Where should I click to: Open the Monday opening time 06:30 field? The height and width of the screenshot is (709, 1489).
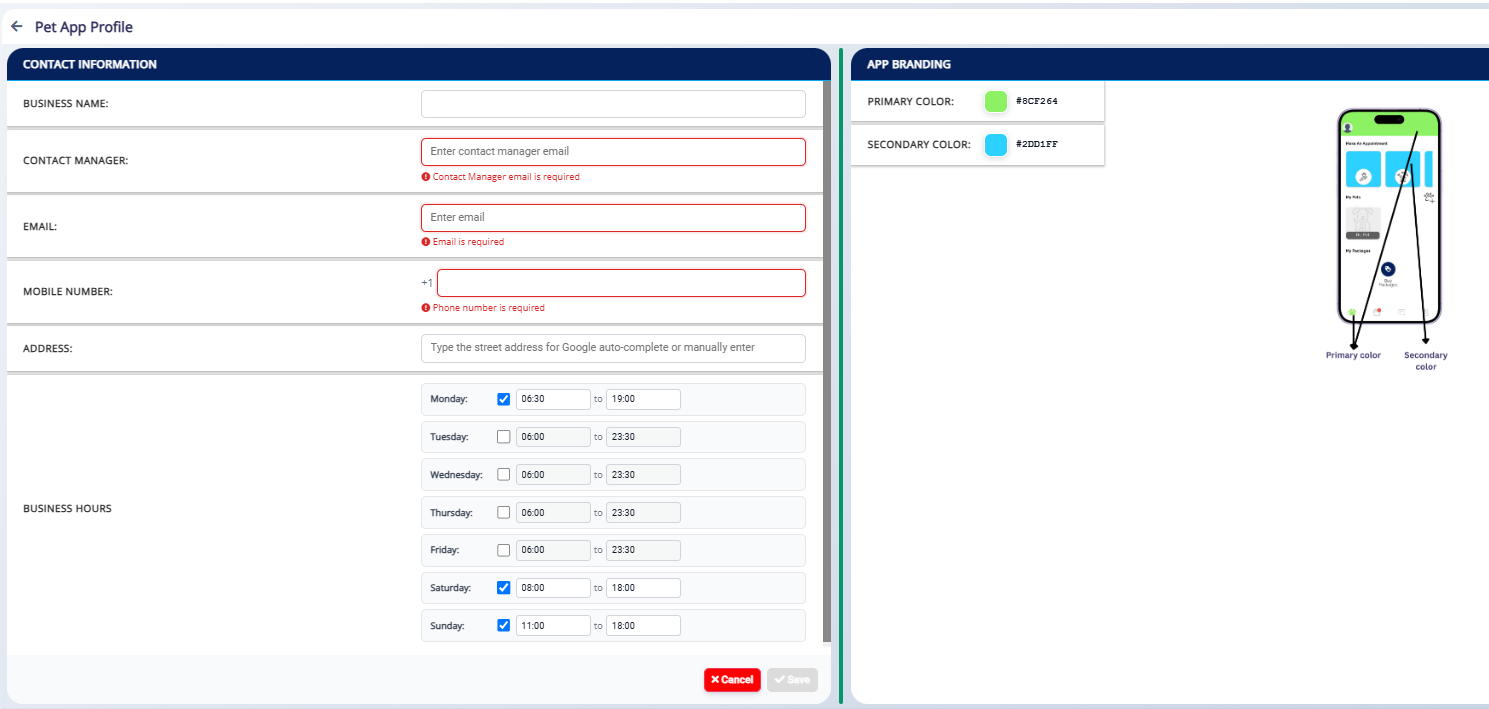tap(553, 399)
